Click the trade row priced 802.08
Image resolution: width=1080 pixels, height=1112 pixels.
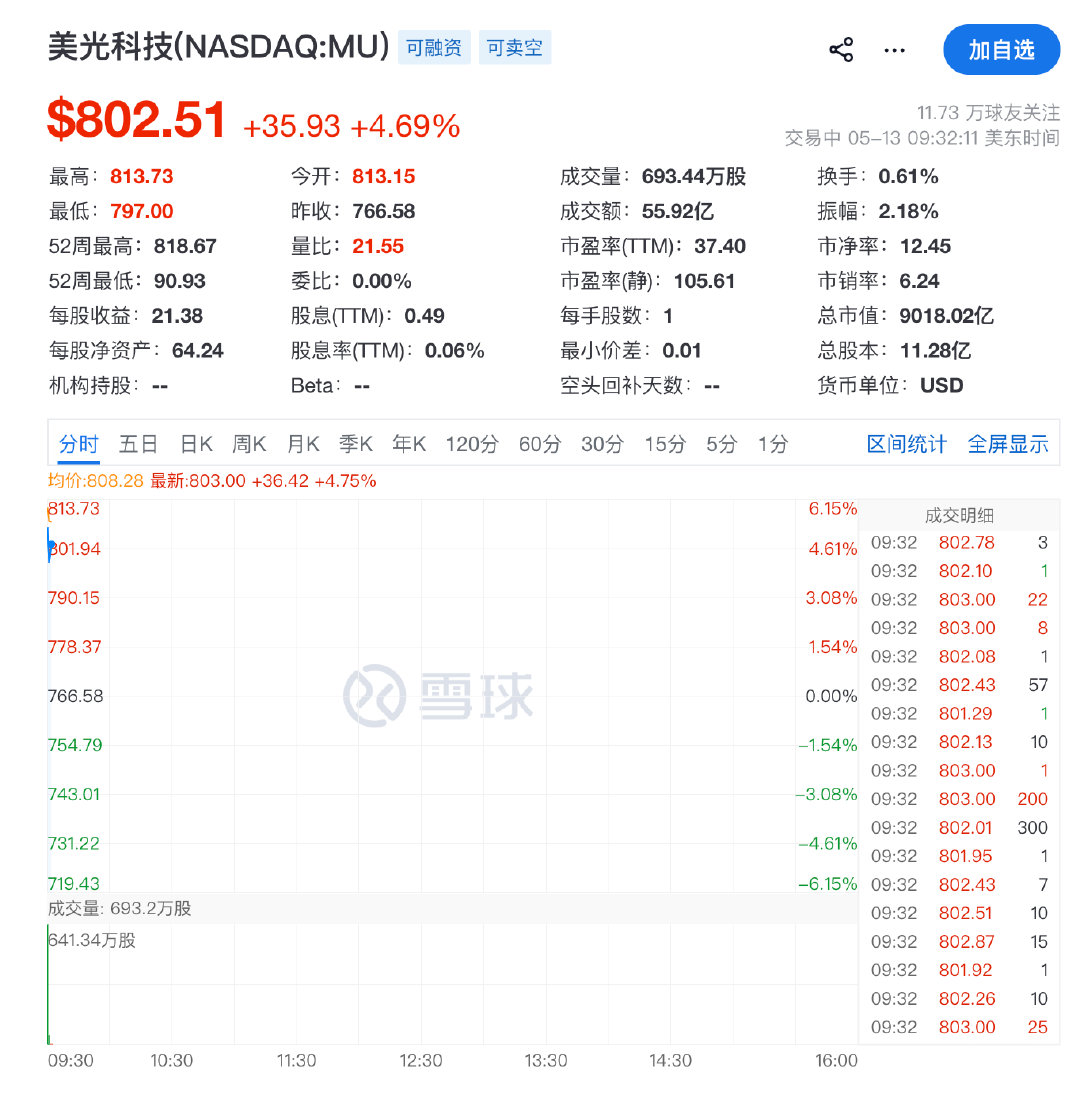click(959, 657)
